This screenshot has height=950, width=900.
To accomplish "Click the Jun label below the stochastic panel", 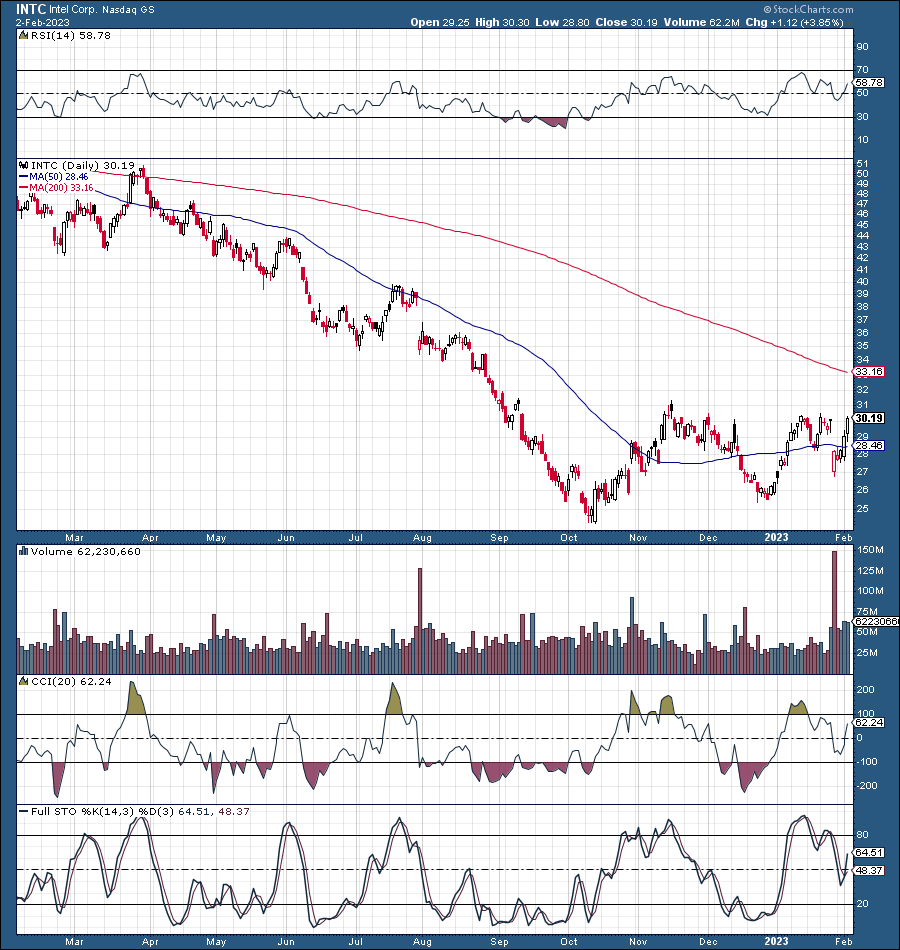I will click(x=286, y=942).
